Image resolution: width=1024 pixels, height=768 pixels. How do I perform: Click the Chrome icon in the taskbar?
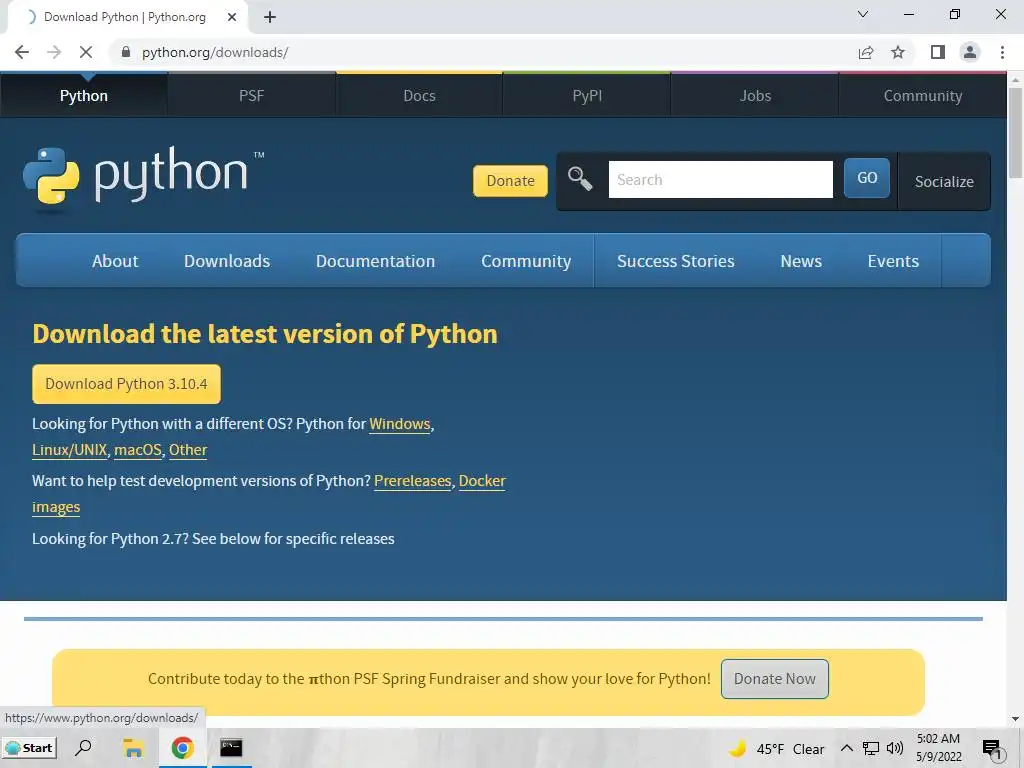click(183, 748)
